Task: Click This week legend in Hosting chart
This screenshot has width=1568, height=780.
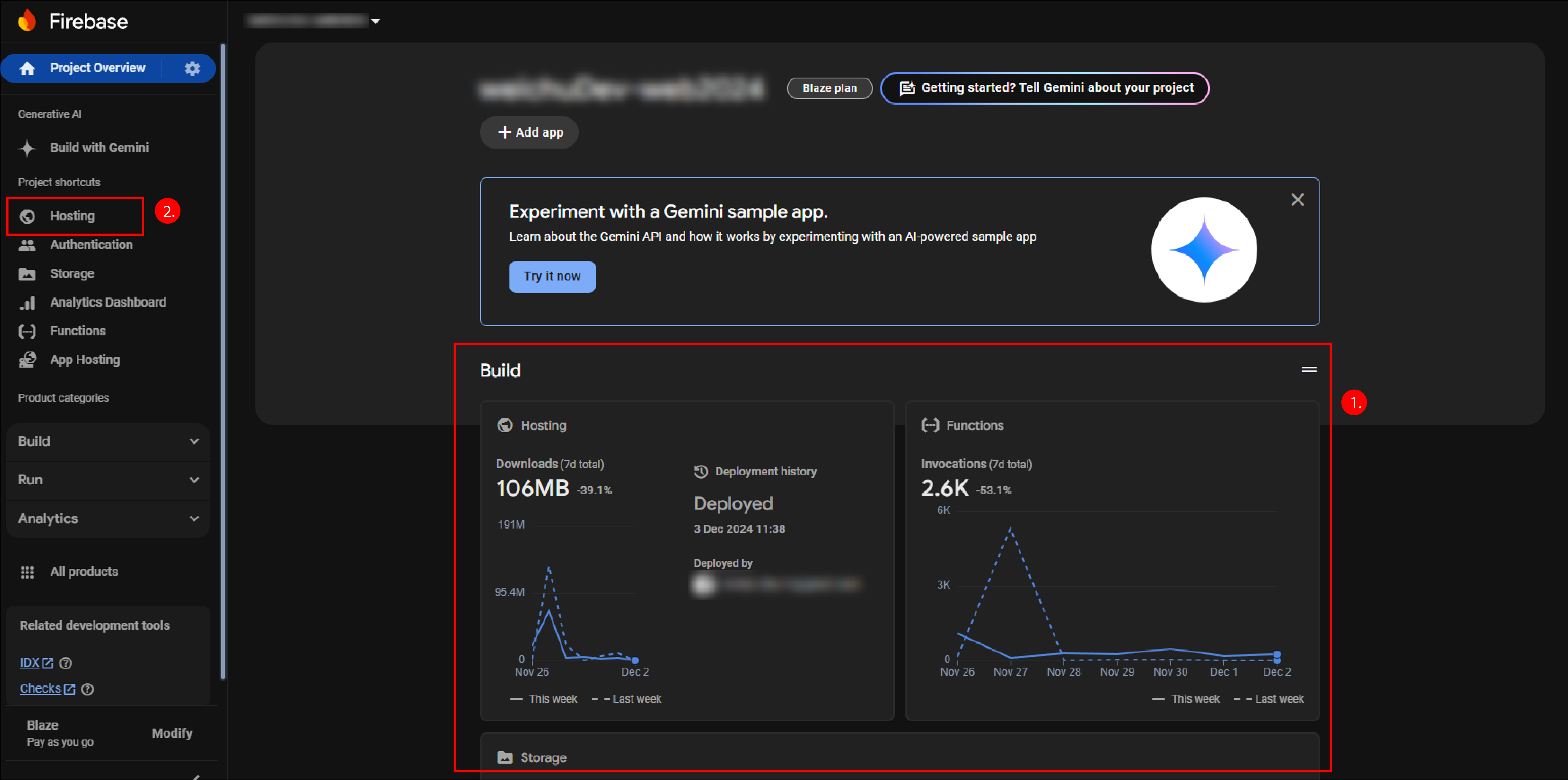Action: [x=544, y=699]
